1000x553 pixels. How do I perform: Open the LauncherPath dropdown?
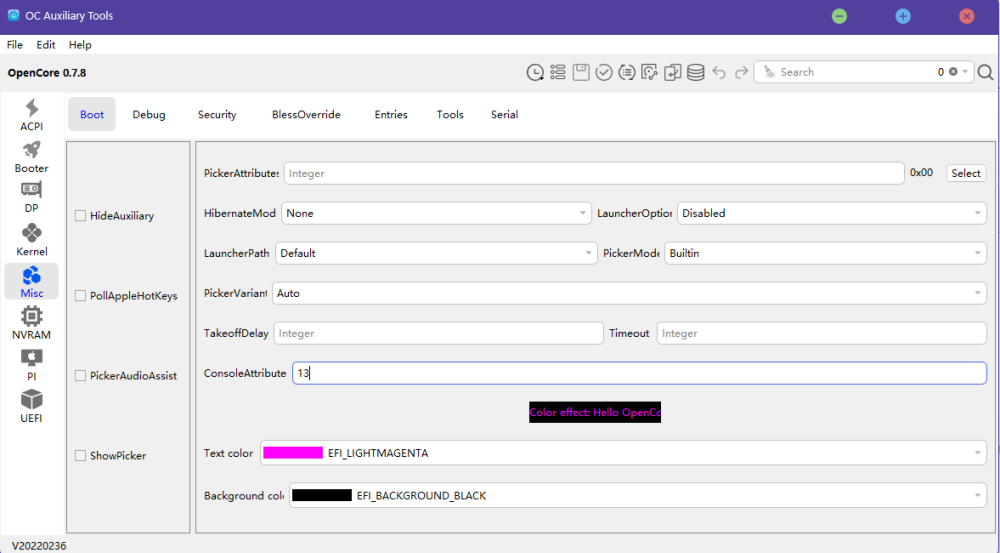click(436, 253)
